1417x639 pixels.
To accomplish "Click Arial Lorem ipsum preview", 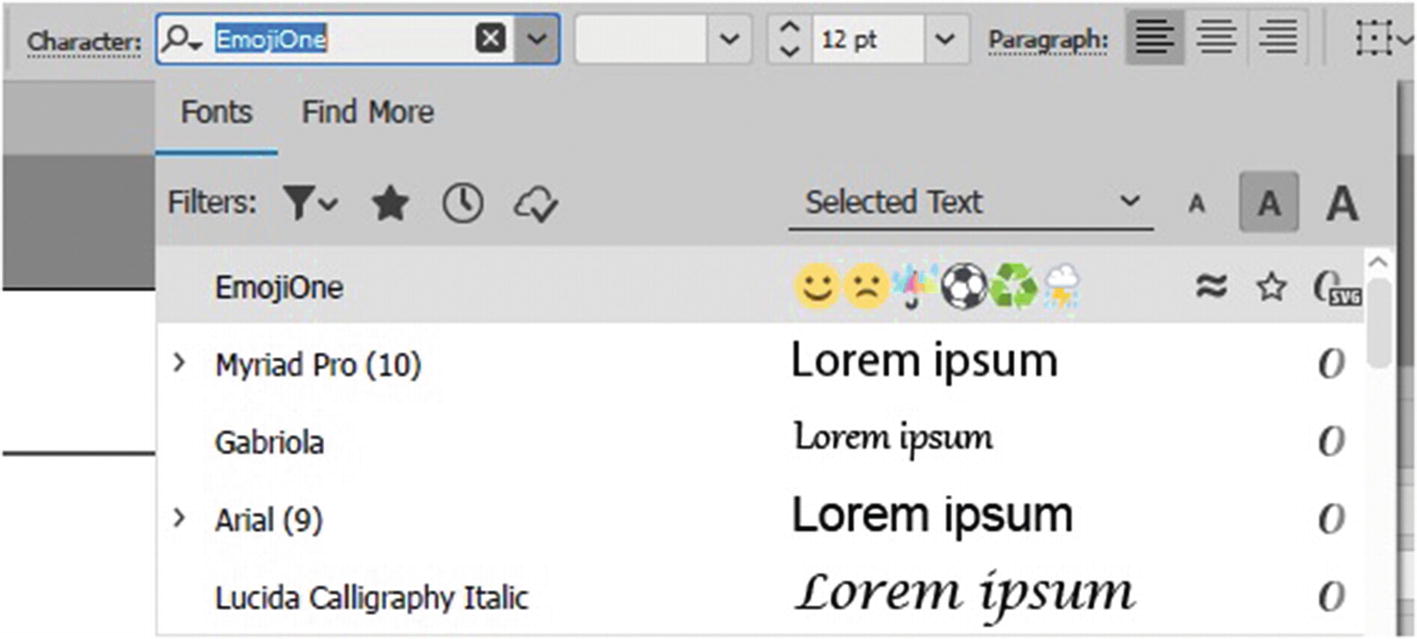I will point(932,515).
